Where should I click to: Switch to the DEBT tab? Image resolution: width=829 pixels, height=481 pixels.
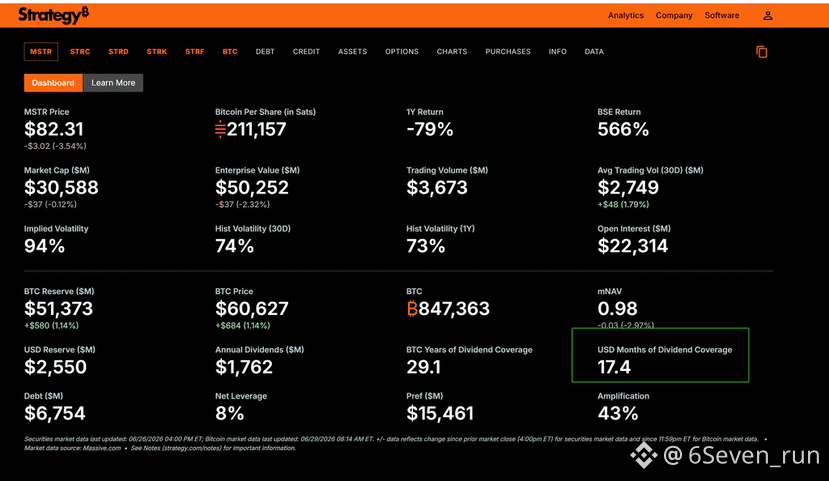(x=265, y=51)
